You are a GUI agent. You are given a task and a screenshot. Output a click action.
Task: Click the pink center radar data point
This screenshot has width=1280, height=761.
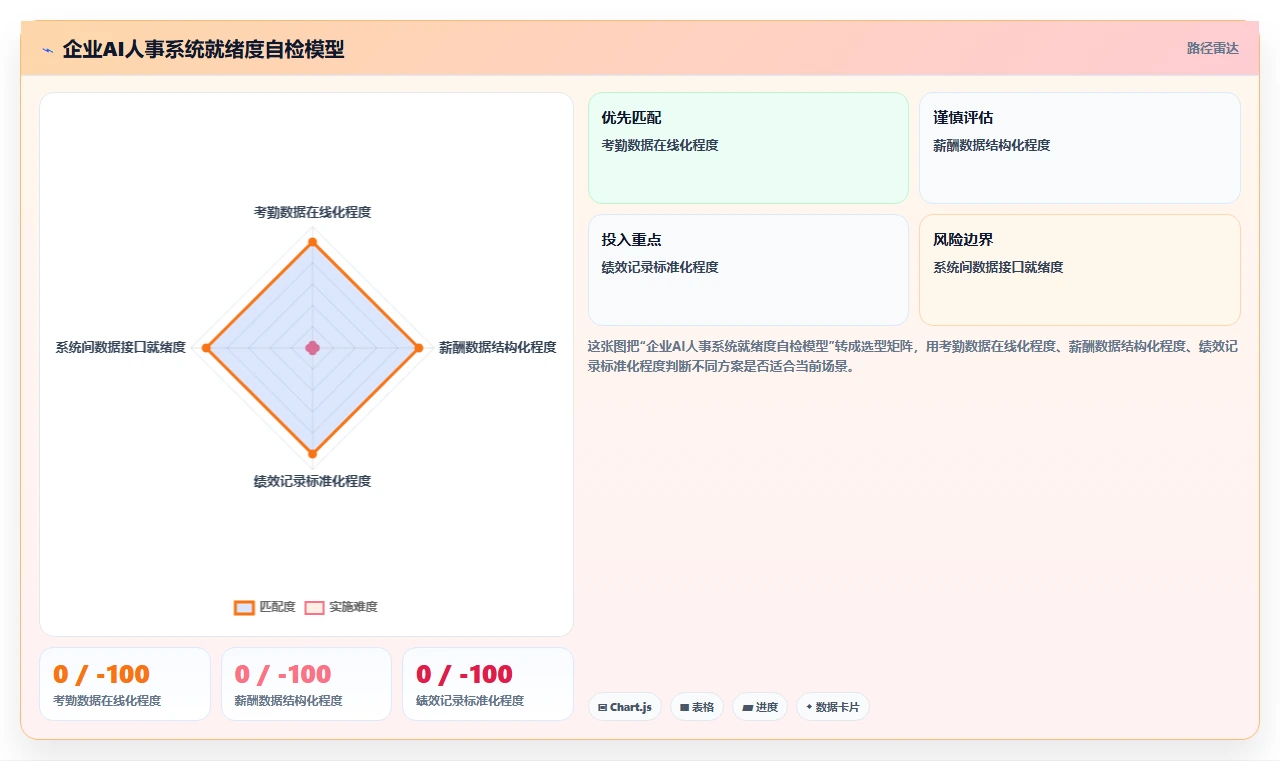312,348
